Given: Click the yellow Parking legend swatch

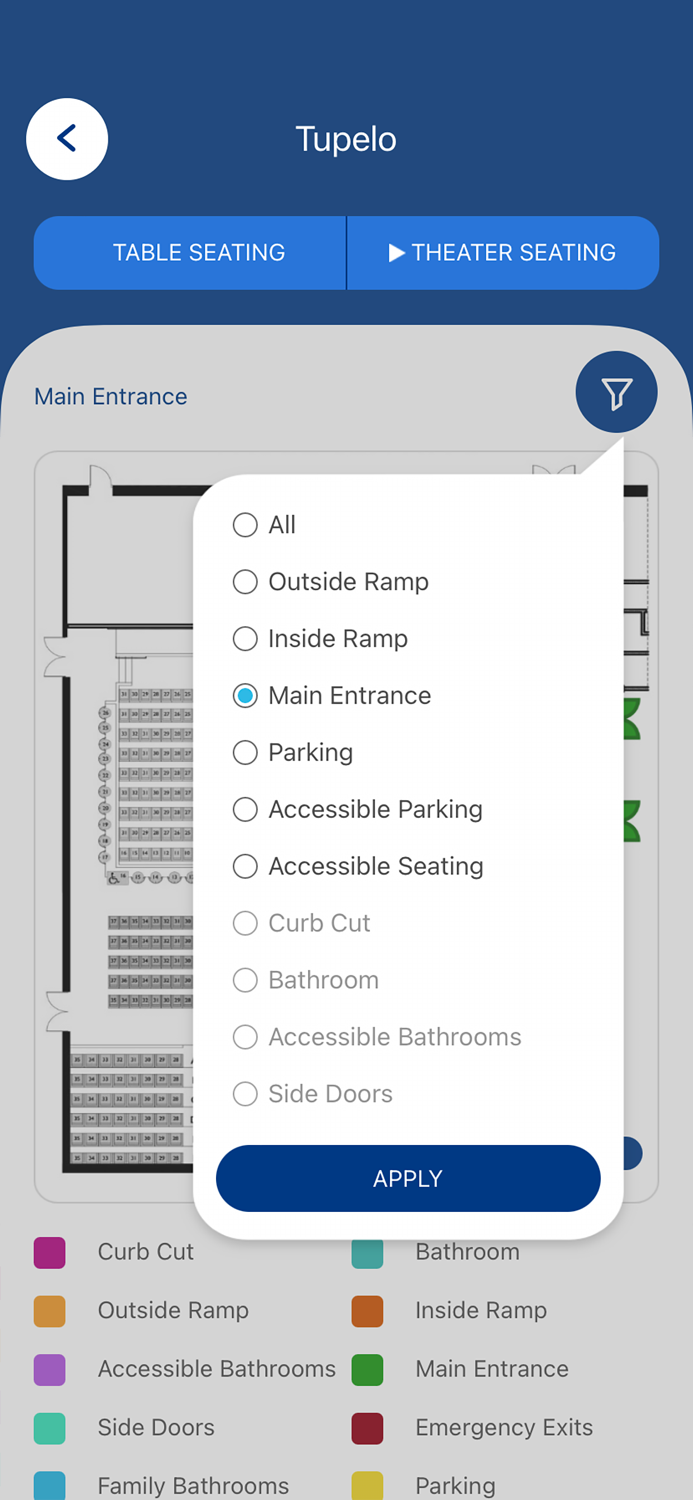Looking at the screenshot, I should click(368, 1487).
